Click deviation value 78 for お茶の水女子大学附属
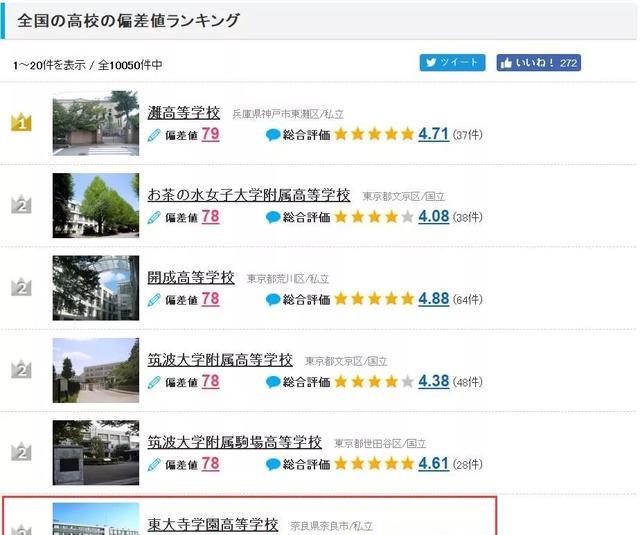The width and height of the screenshot is (640, 535). pyautogui.click(x=210, y=217)
